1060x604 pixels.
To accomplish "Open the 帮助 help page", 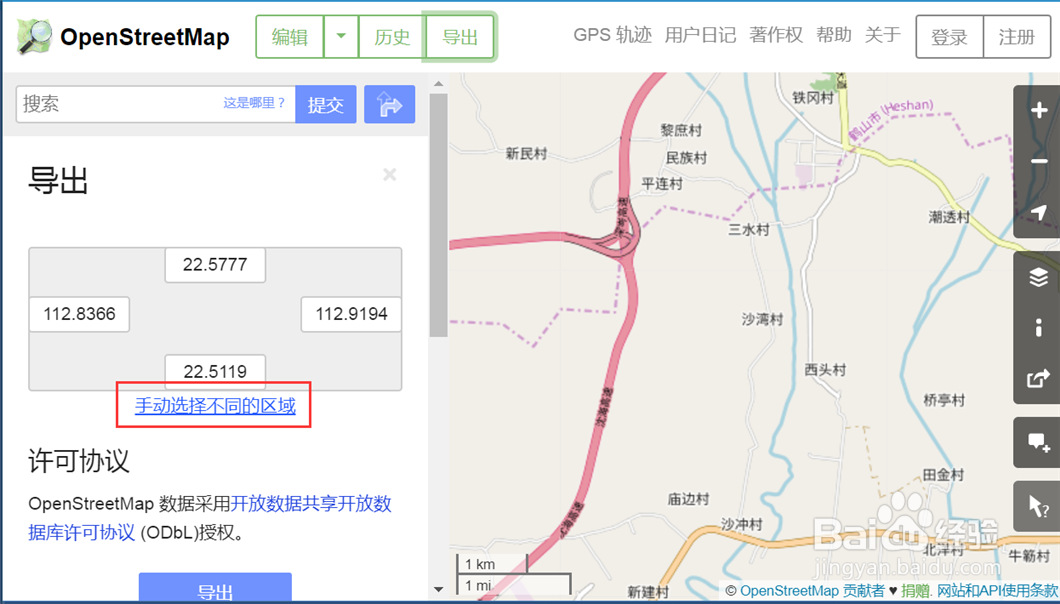I will click(834, 35).
